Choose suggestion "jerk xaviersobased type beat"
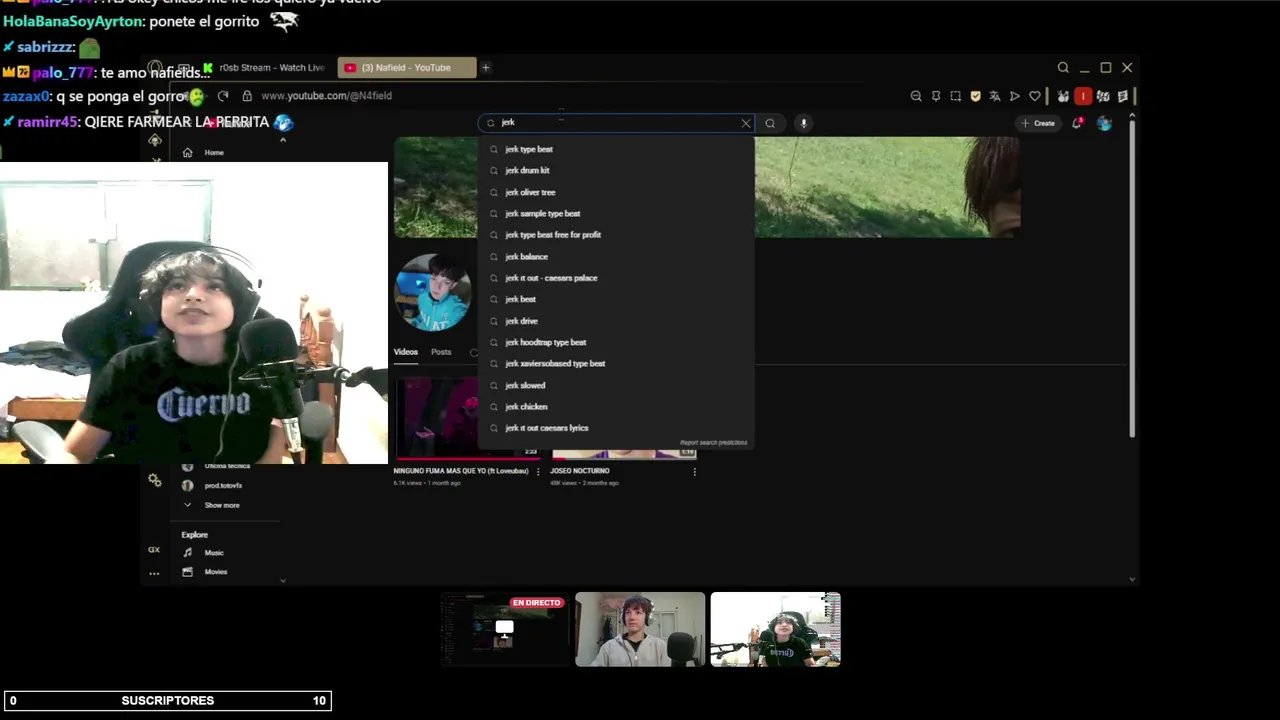Screen dimensions: 1280x720 [x=616, y=364]
